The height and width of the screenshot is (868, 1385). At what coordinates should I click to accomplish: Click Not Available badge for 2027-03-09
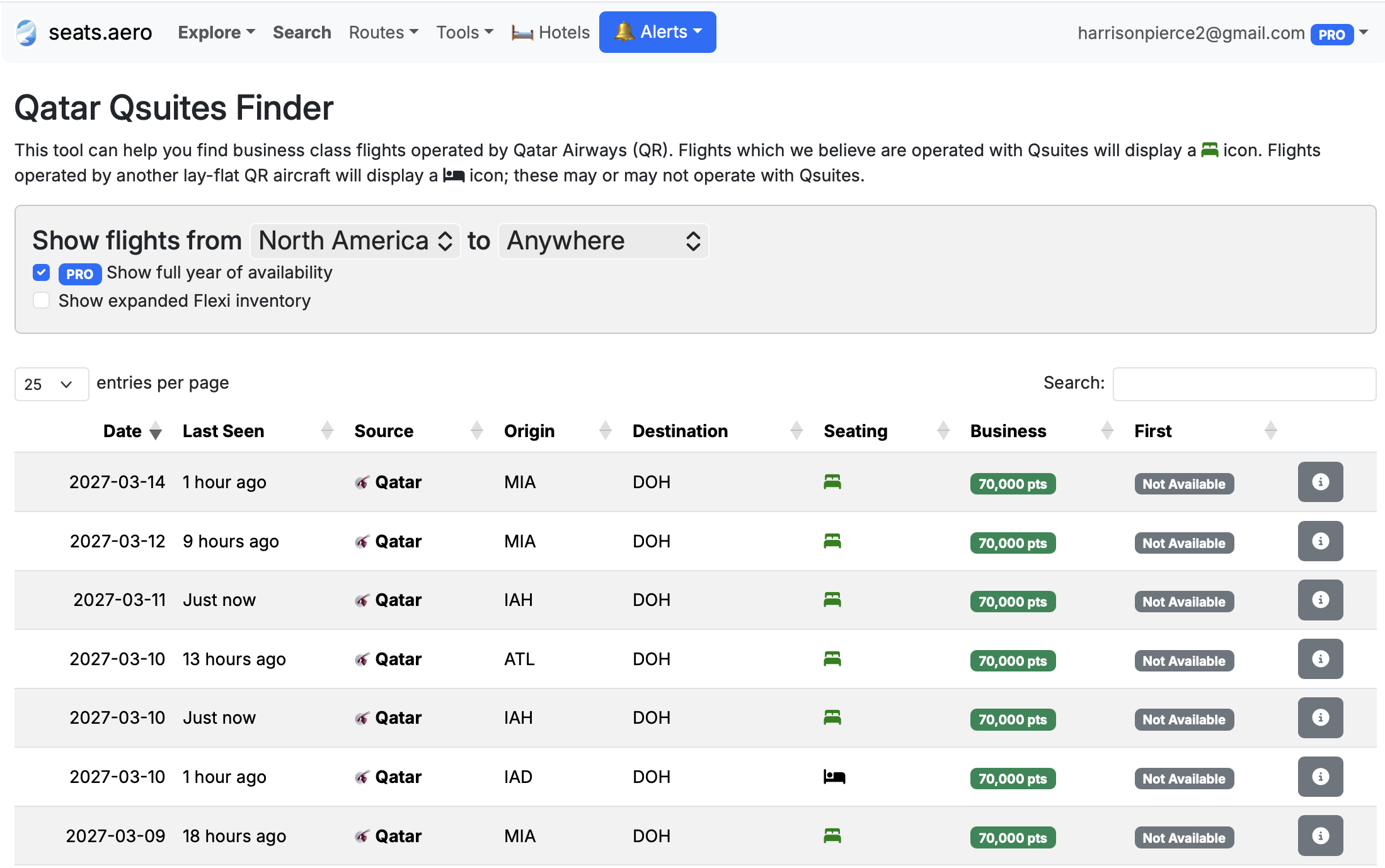[1184, 838]
